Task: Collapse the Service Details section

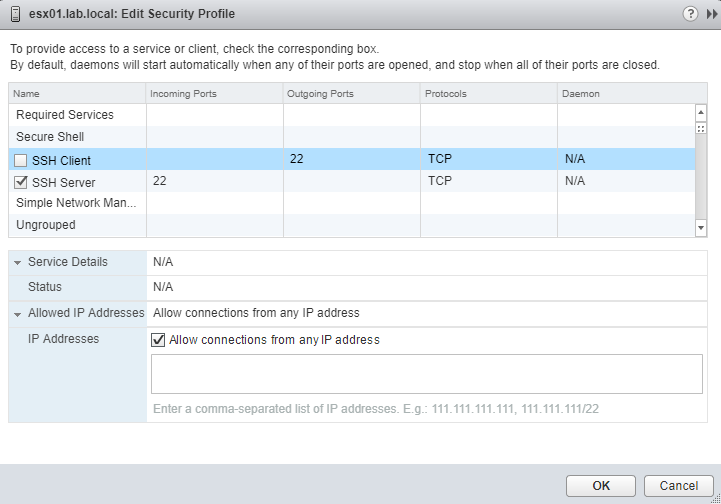Action: tap(18, 262)
